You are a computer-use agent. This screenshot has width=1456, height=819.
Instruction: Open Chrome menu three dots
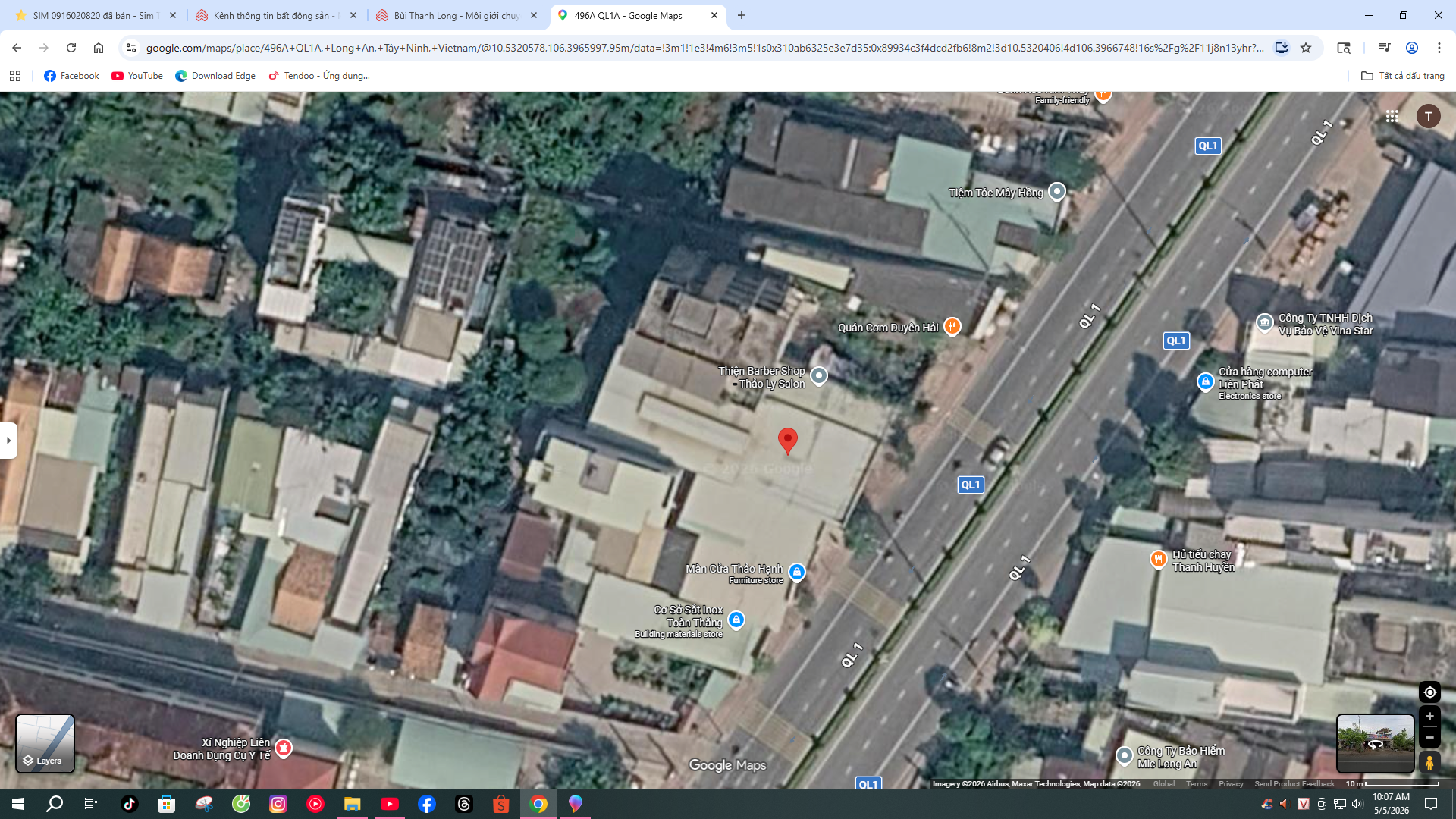click(x=1439, y=48)
